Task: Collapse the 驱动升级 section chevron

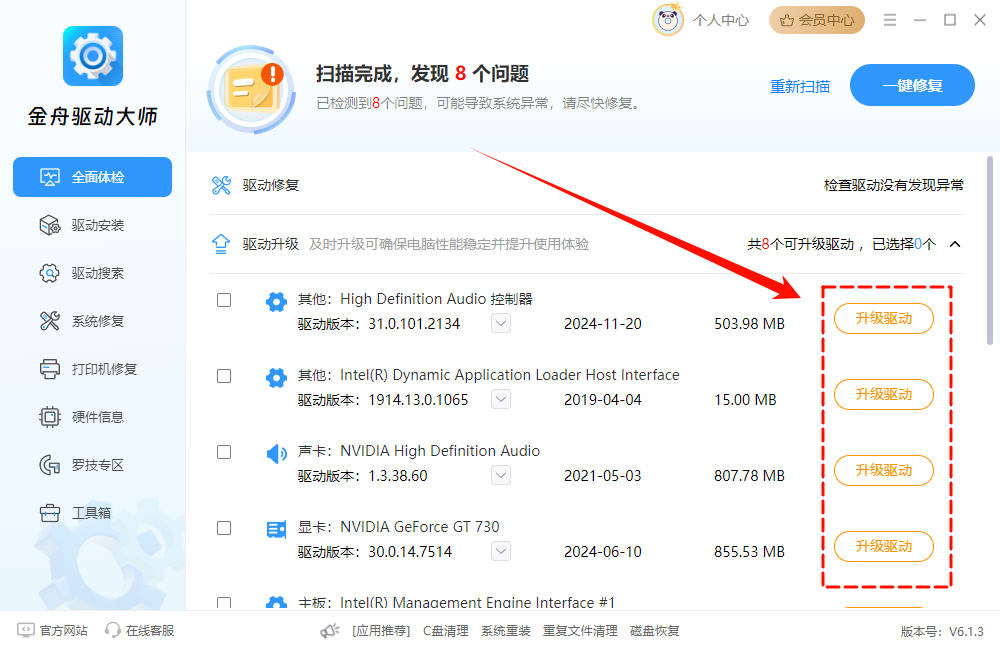Action: click(x=955, y=244)
